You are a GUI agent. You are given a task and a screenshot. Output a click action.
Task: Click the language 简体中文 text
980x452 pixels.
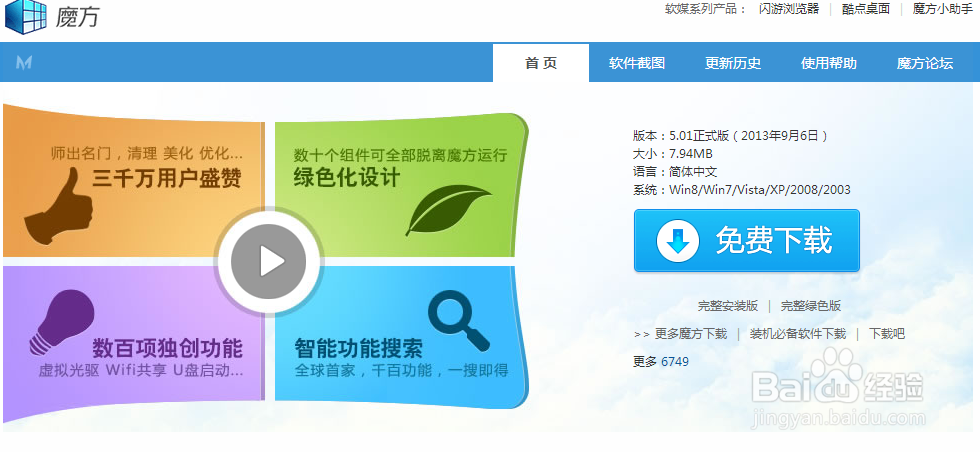[693, 172]
